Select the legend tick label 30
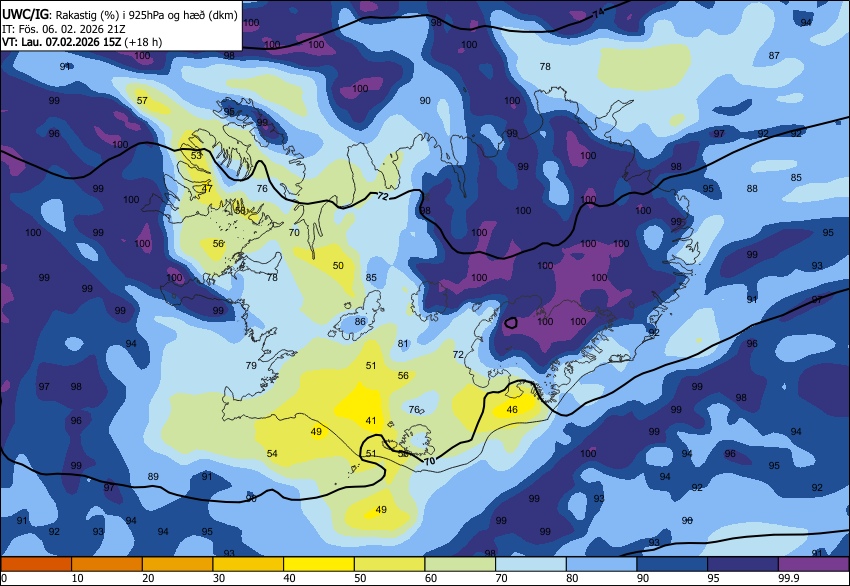This screenshot has height=586, width=850. (x=218, y=578)
